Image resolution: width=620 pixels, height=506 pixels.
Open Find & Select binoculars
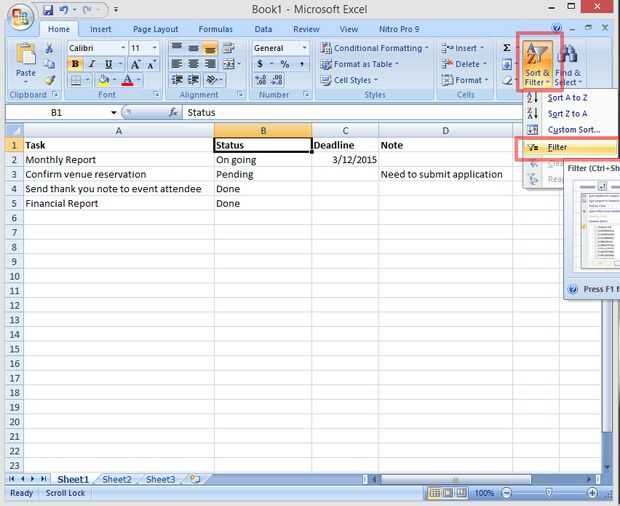568,63
